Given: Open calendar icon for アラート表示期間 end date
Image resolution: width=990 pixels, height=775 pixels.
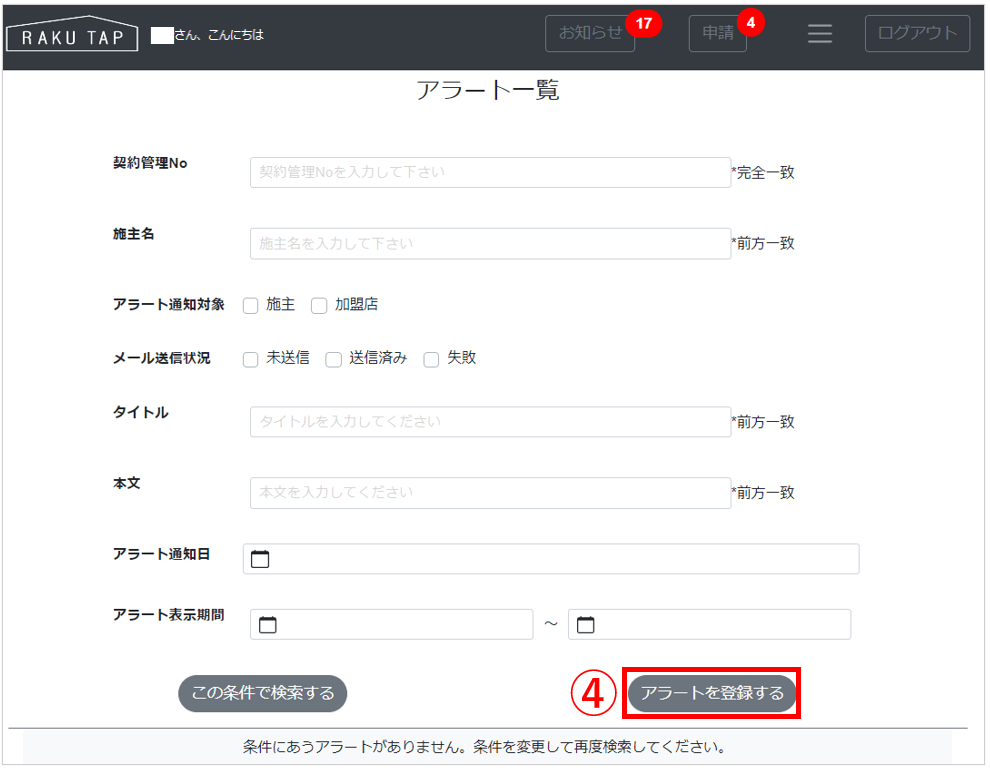Looking at the screenshot, I should 586,625.
